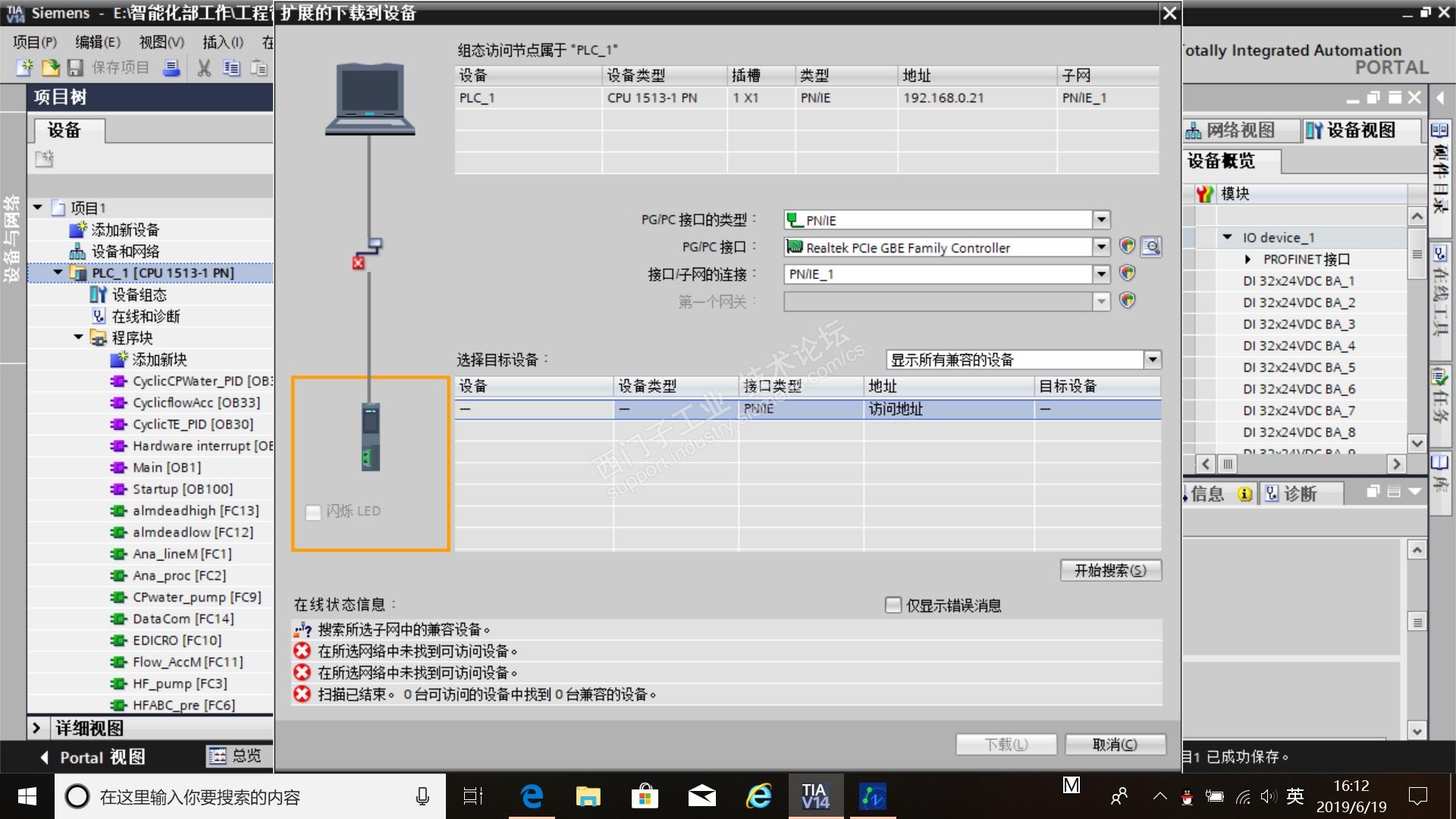
Task: Open the 编辑(E) menu
Action: [97, 42]
